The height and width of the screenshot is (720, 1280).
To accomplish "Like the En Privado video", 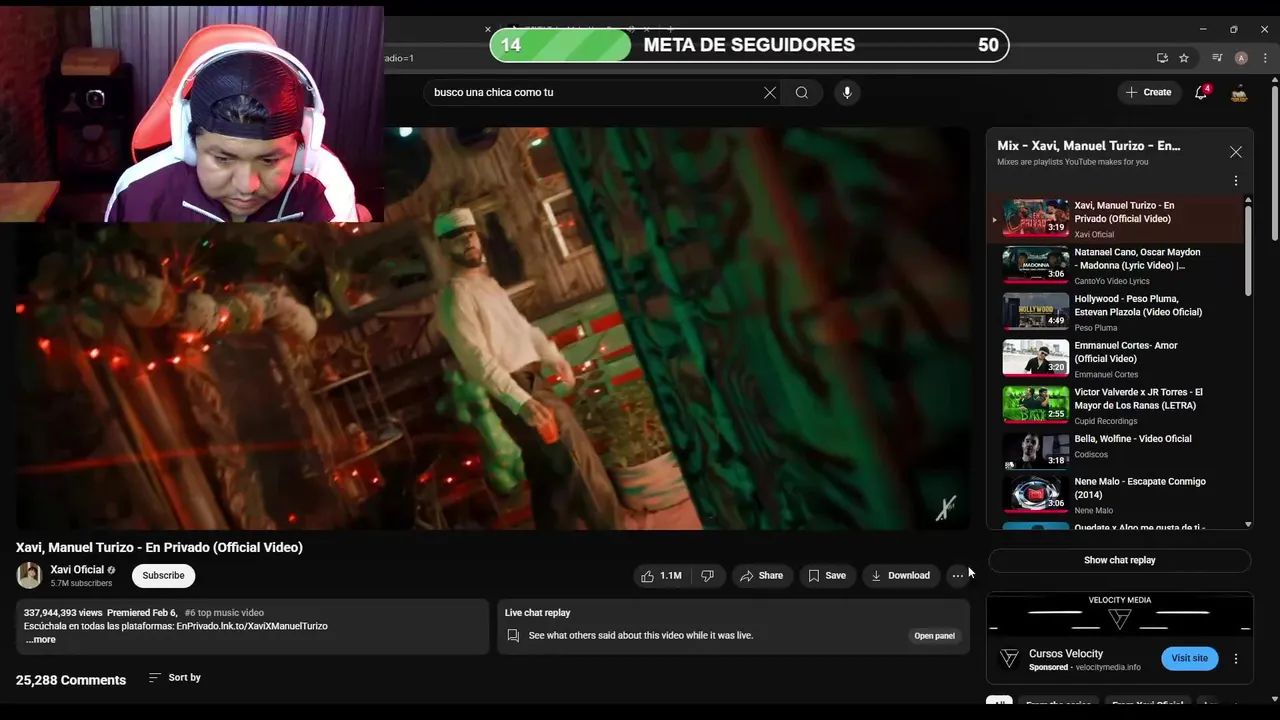I will [x=662, y=575].
